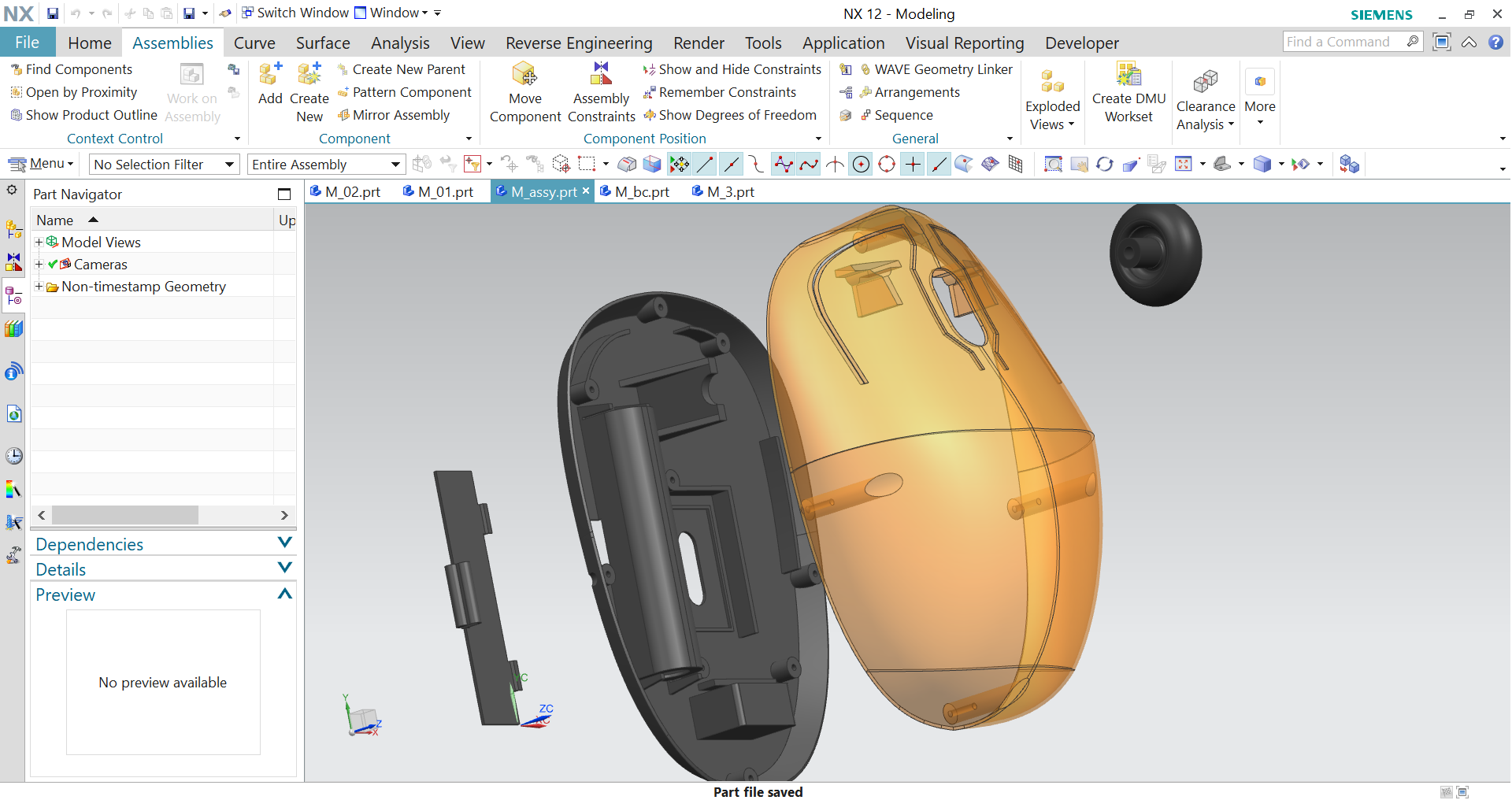1512x800 pixels.
Task: Toggle the Existing Point snap option
Action: 913,164
